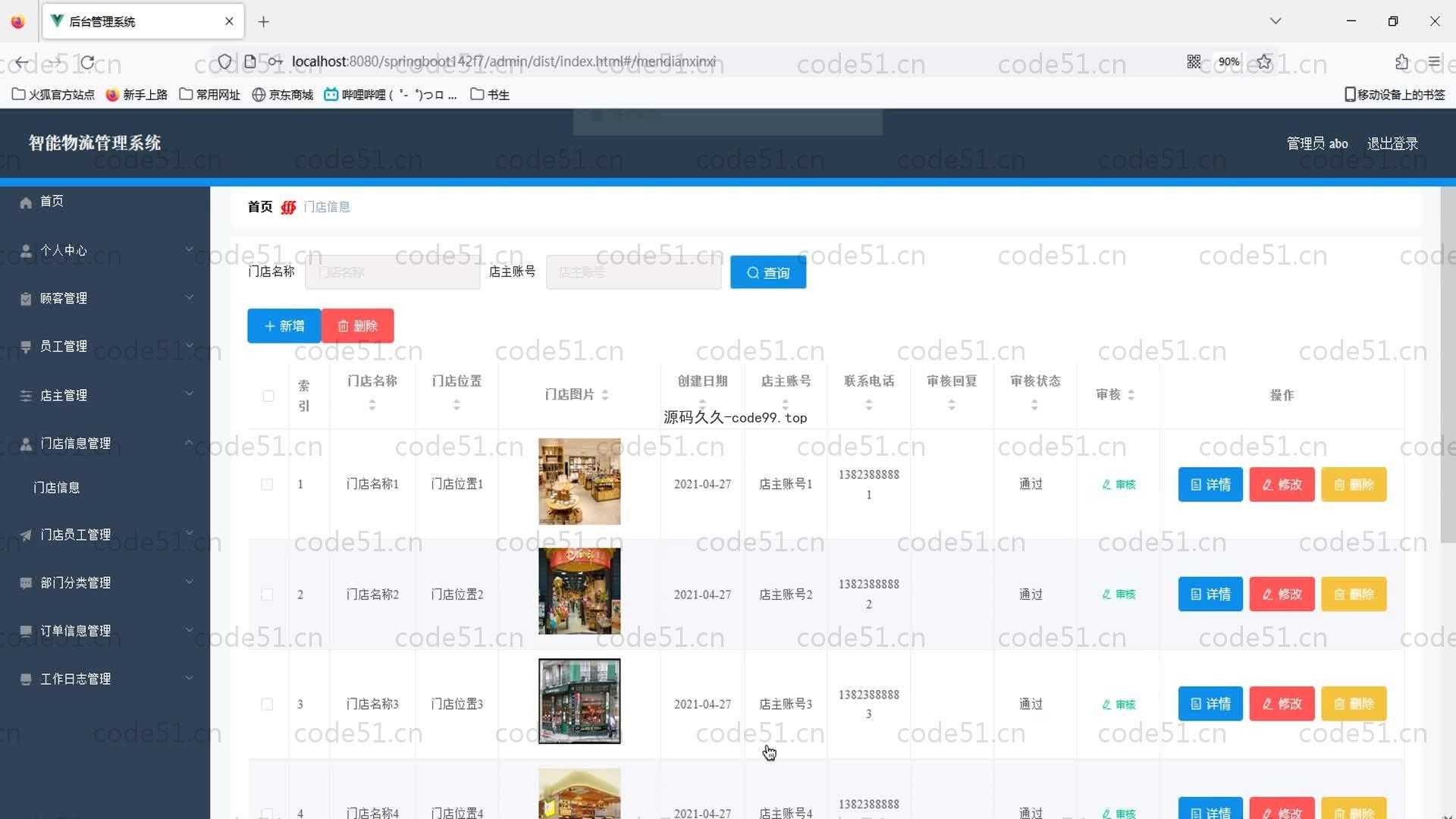
Task: Click the 订单信息管理 sidebar icon
Action: pos(26,631)
